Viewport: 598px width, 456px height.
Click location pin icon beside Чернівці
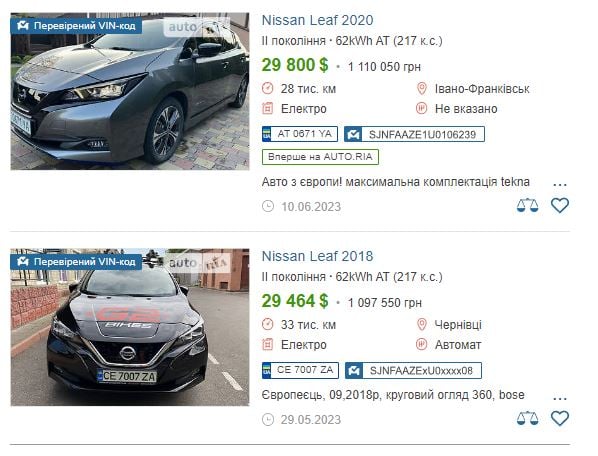tap(421, 324)
